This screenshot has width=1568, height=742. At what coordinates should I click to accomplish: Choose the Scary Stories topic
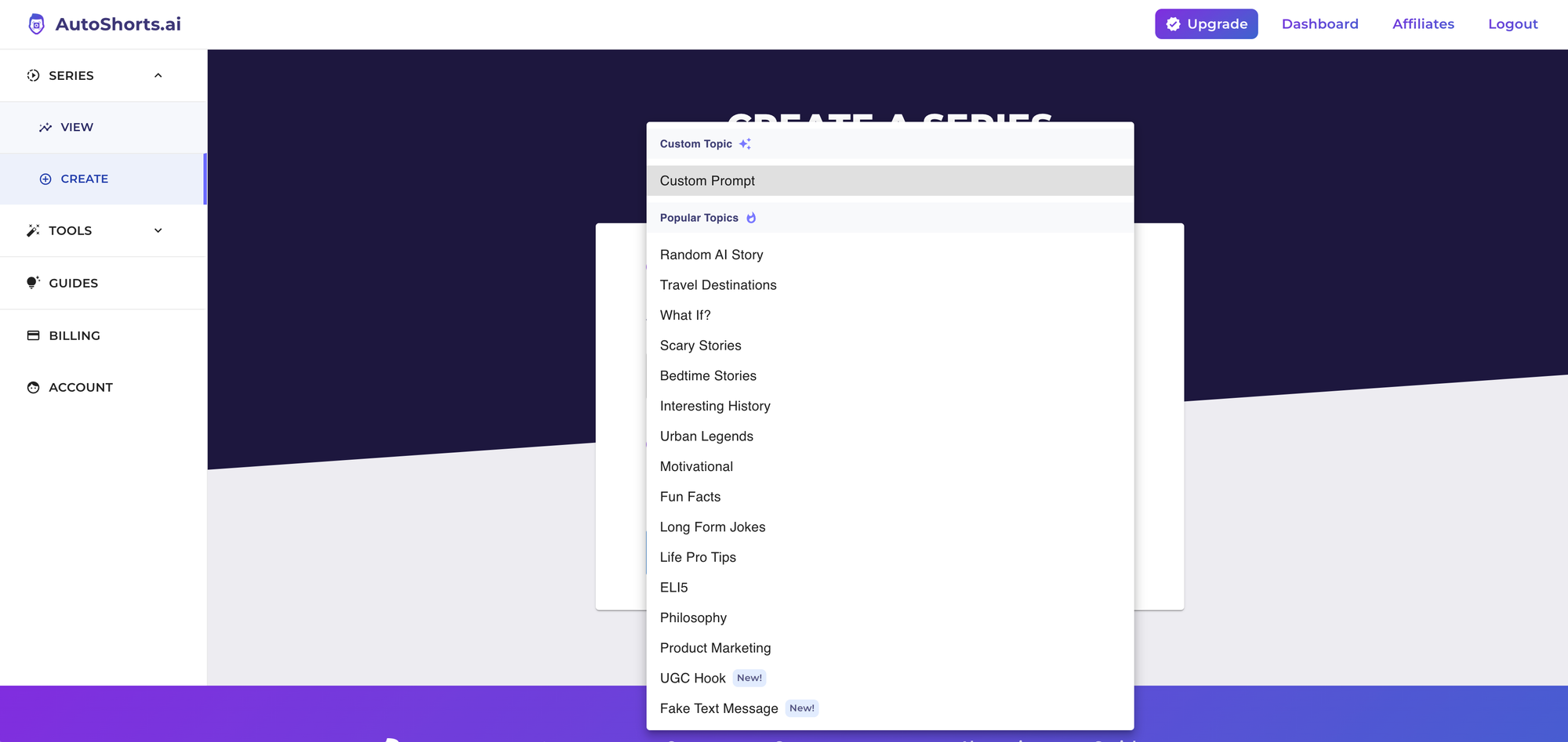tap(700, 346)
